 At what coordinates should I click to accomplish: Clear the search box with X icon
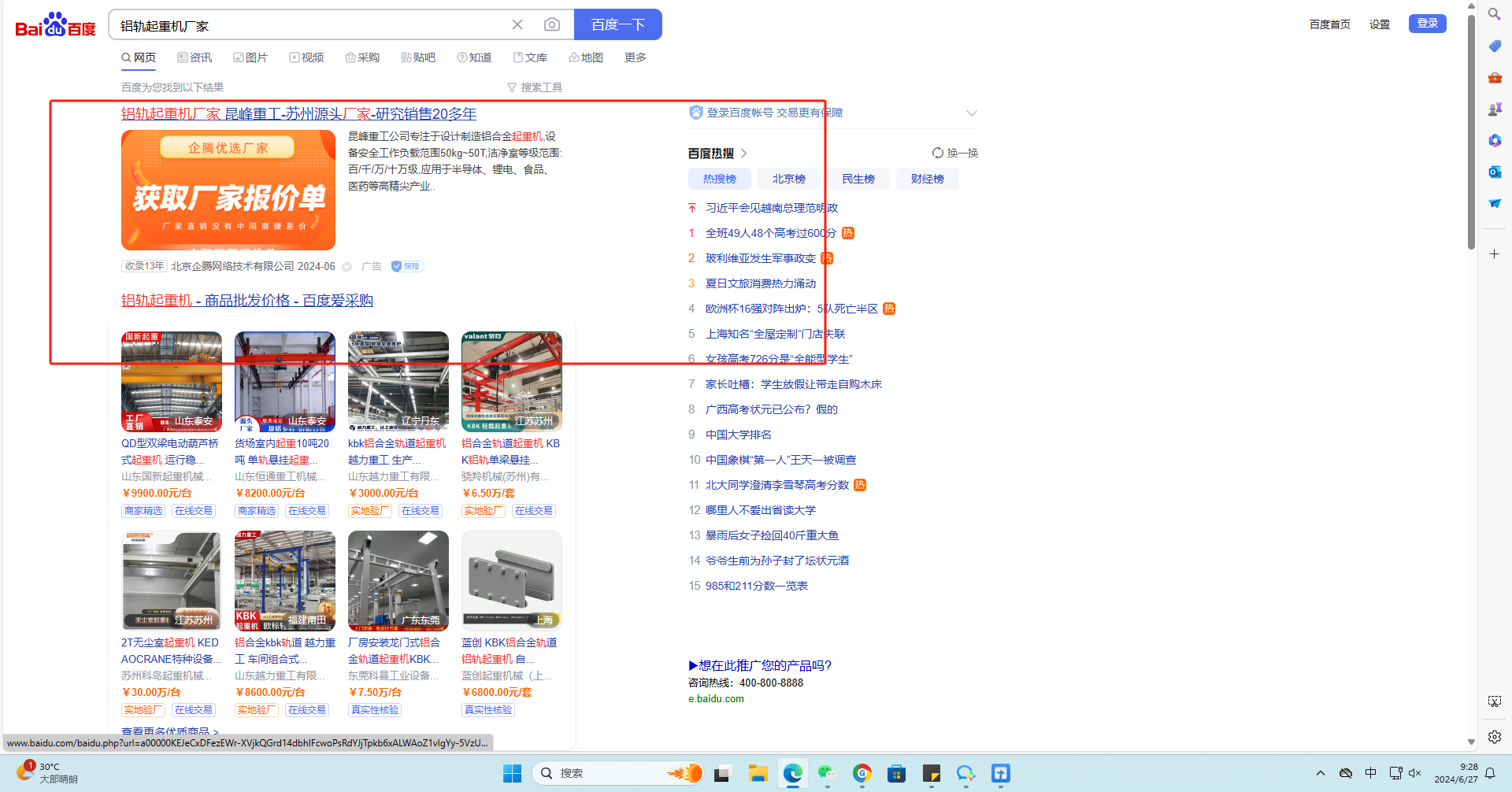517,25
